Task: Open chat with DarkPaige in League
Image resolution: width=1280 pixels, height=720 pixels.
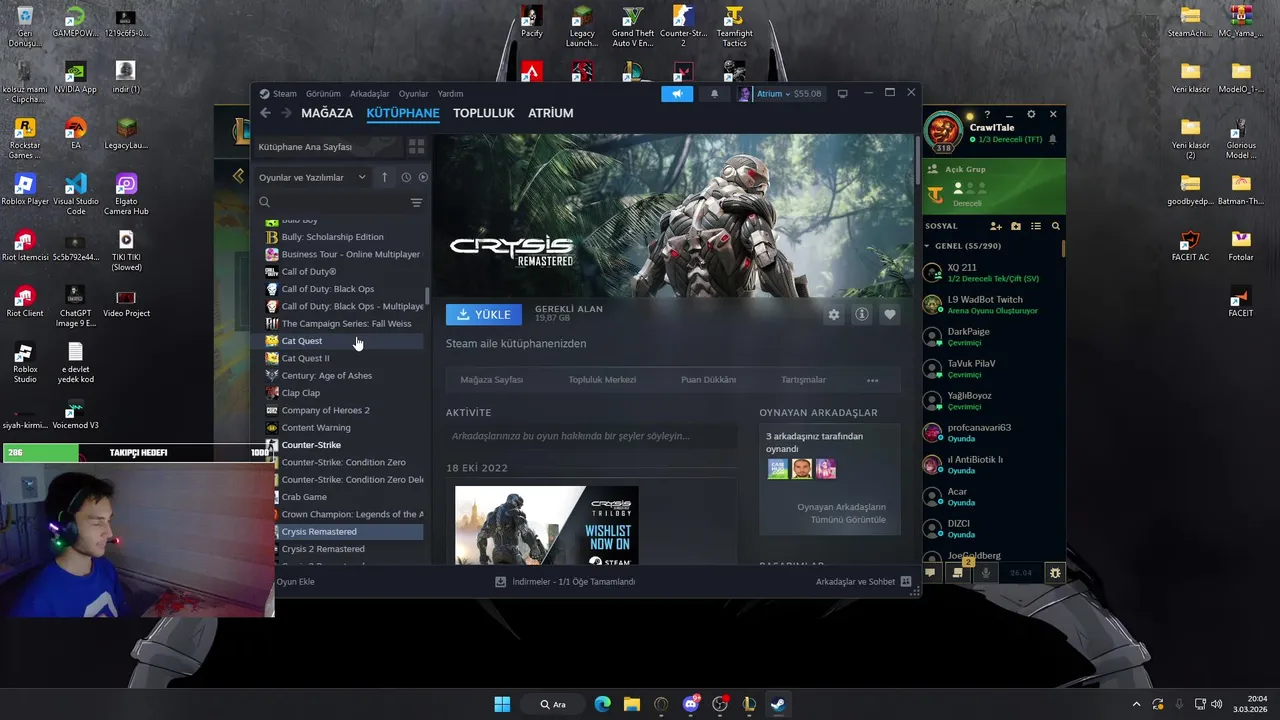Action: point(990,337)
